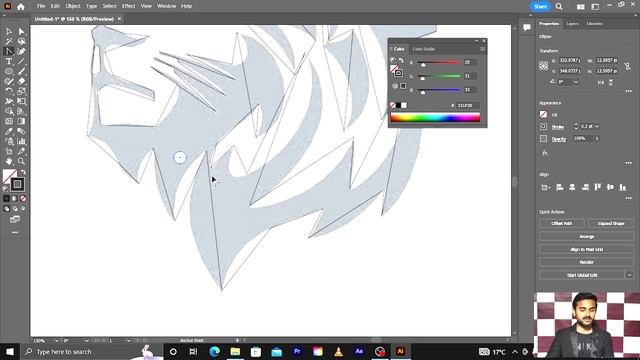This screenshot has width=640, height=360.
Task: Select the Rotate tool
Action: [x=9, y=91]
